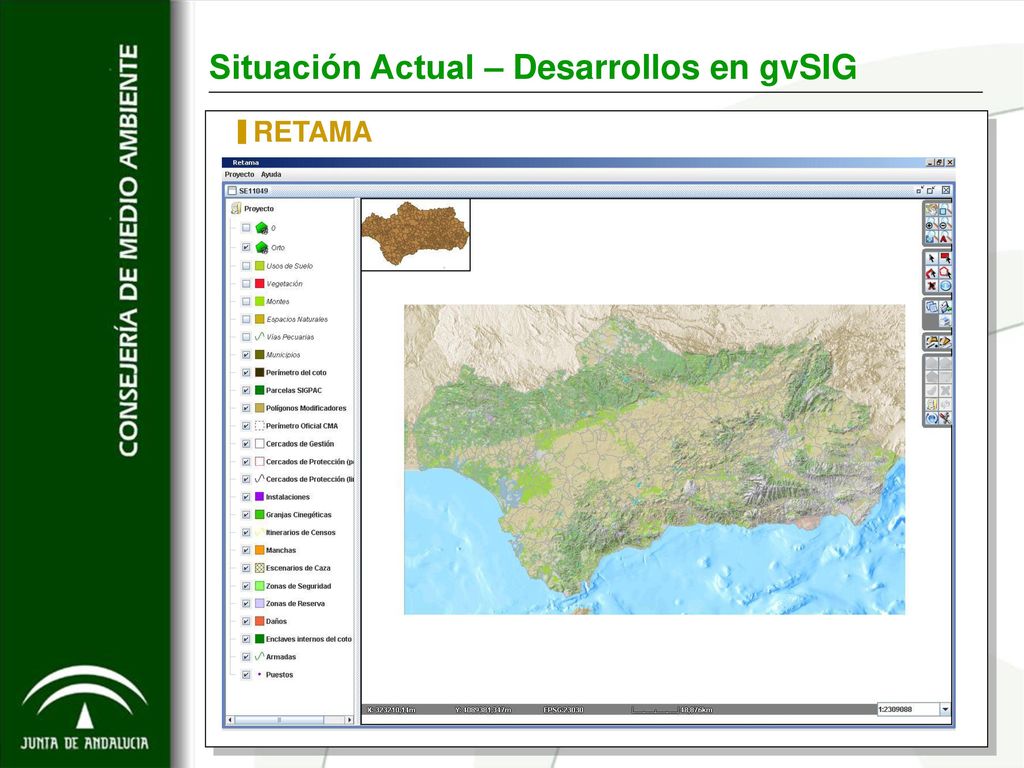Viewport: 1024px width, 768px height.
Task: Click the map pan hand tool
Action: pyautogui.click(x=931, y=210)
